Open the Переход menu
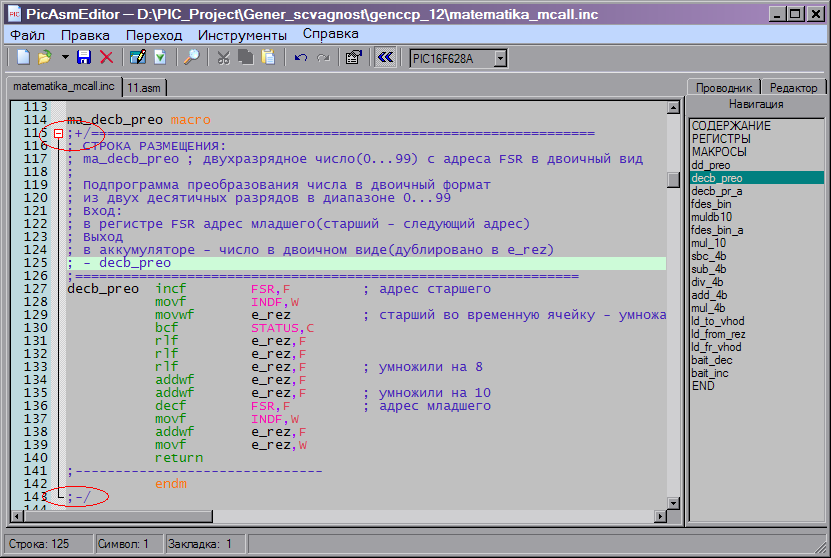 point(154,35)
